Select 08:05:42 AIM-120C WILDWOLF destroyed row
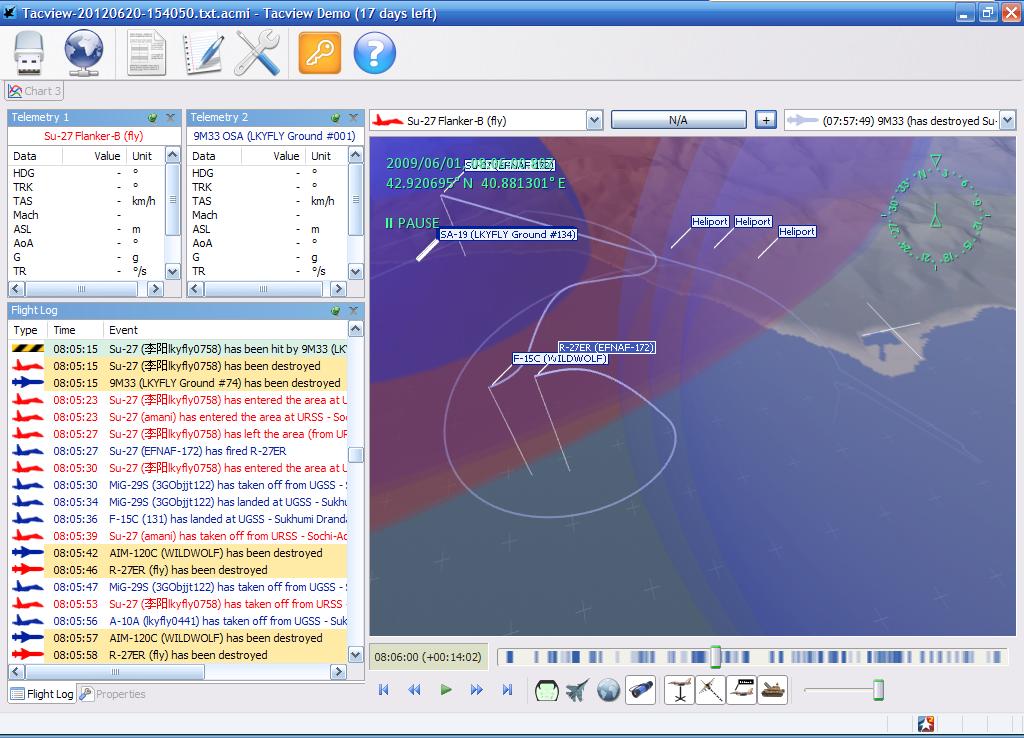Image resolution: width=1024 pixels, height=738 pixels. point(179,553)
